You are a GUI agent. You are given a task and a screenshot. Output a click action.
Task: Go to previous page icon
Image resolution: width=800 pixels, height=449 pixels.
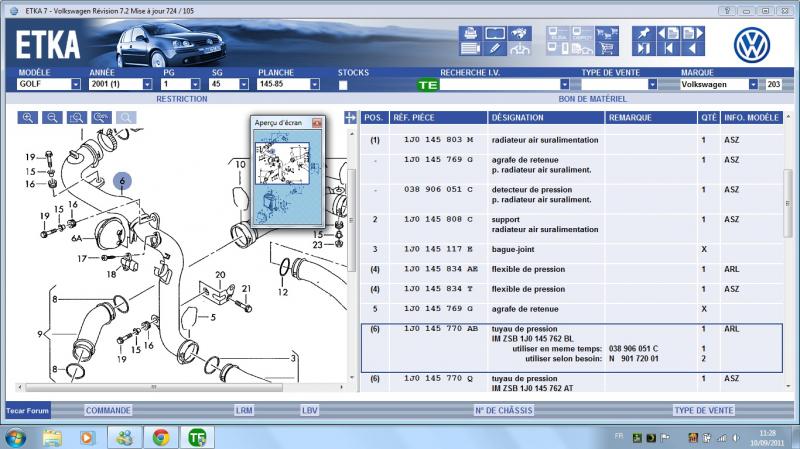click(668, 33)
